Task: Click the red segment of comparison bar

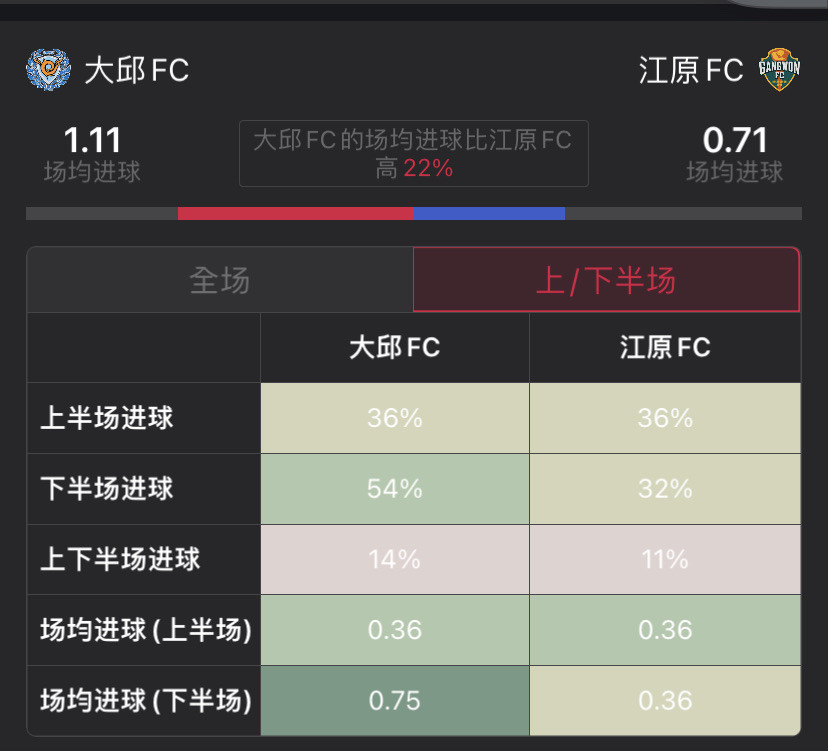Action: click(296, 213)
